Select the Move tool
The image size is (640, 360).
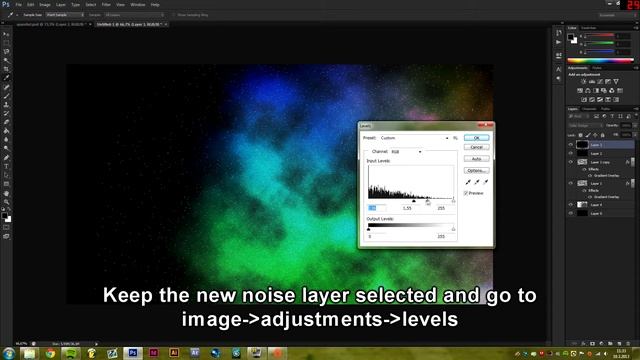click(x=6, y=34)
